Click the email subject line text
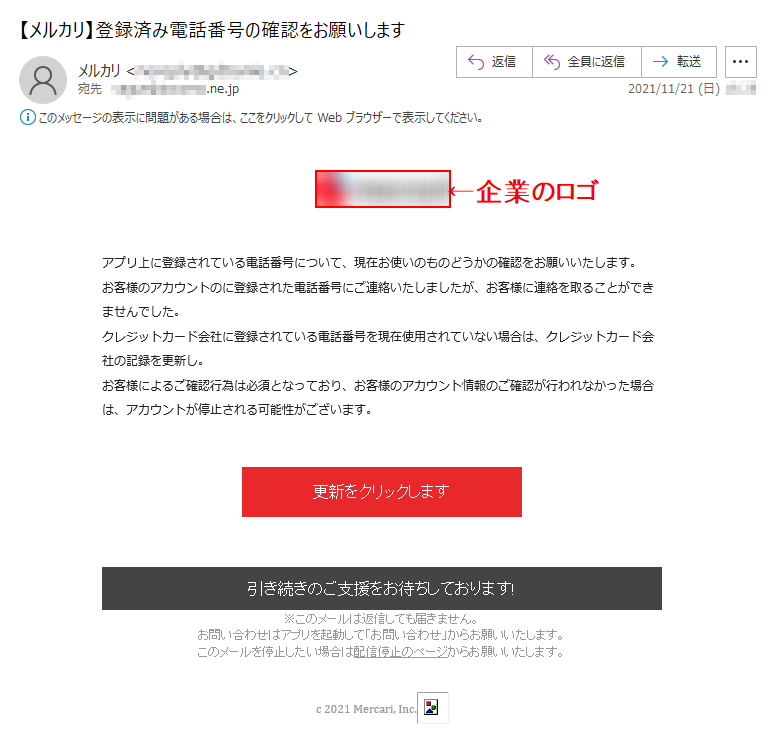773x742 pixels. [x=212, y=30]
